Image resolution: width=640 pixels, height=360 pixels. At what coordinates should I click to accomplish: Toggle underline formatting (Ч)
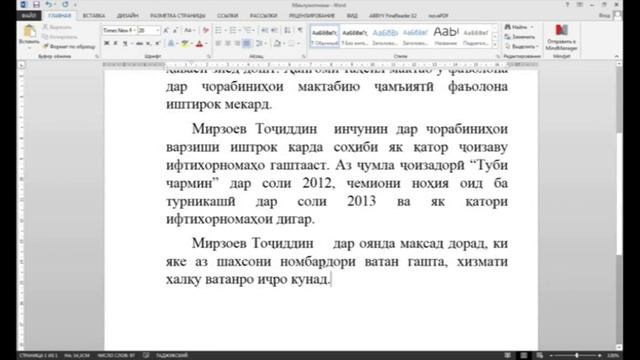(125, 43)
